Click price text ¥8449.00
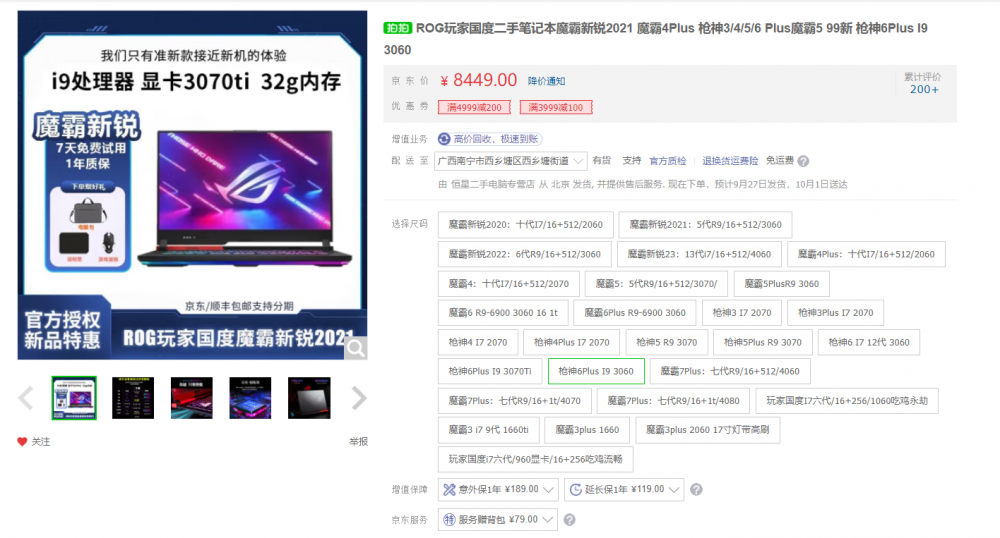1000x538 pixels. click(x=478, y=80)
